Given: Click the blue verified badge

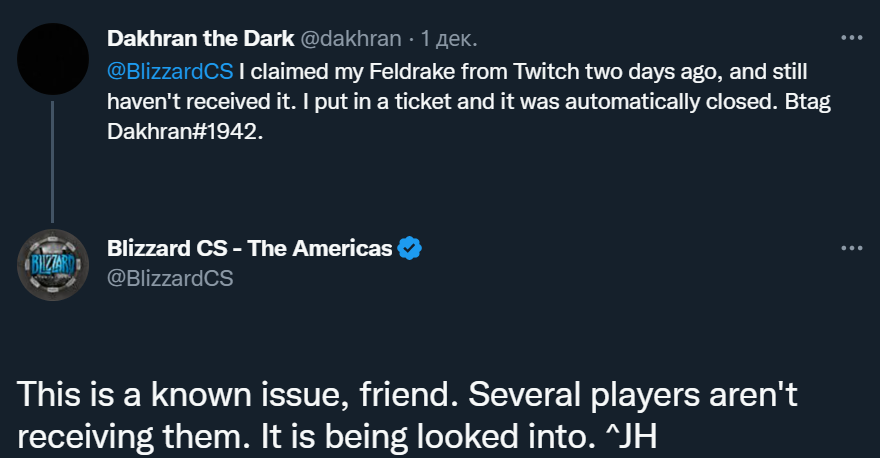Looking at the screenshot, I should tap(410, 248).
